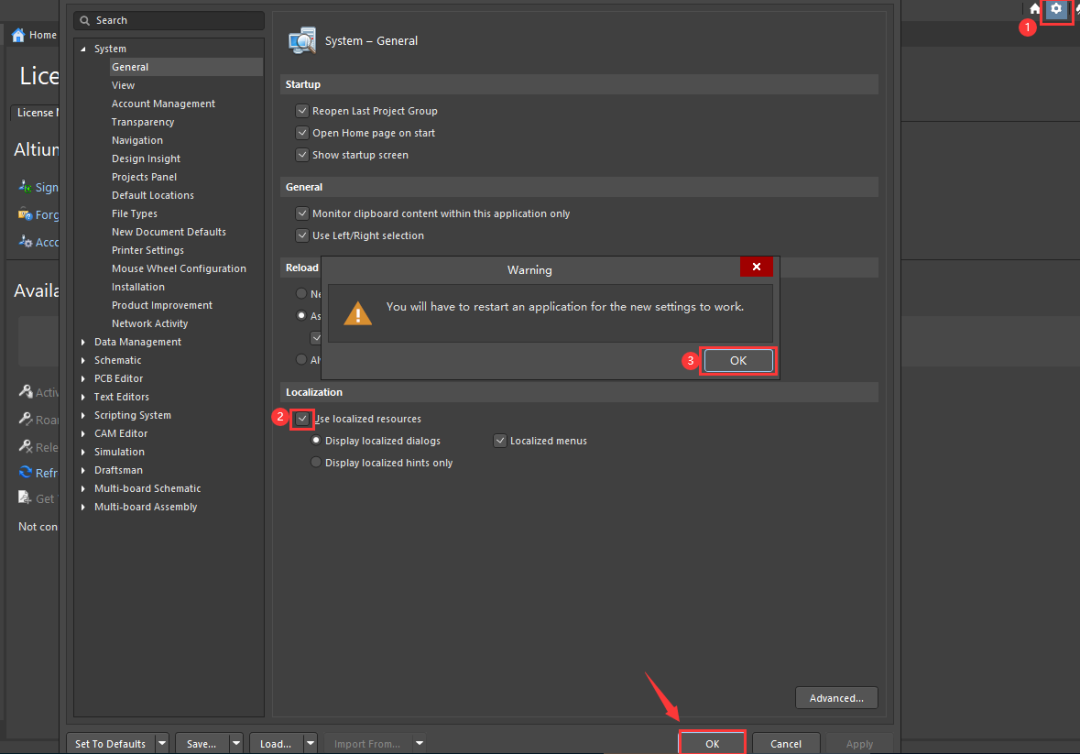Toggle the Use localized resources checkbox
1080x754 pixels.
[x=303, y=419]
